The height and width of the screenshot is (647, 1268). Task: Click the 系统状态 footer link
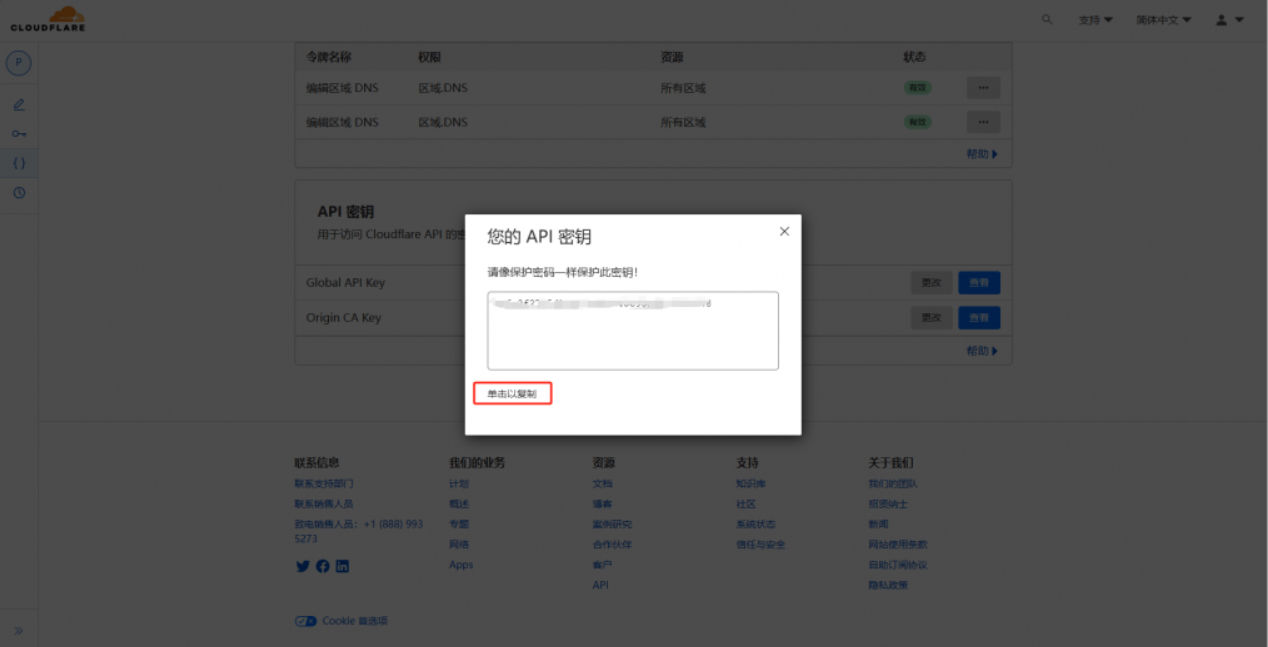click(756, 524)
